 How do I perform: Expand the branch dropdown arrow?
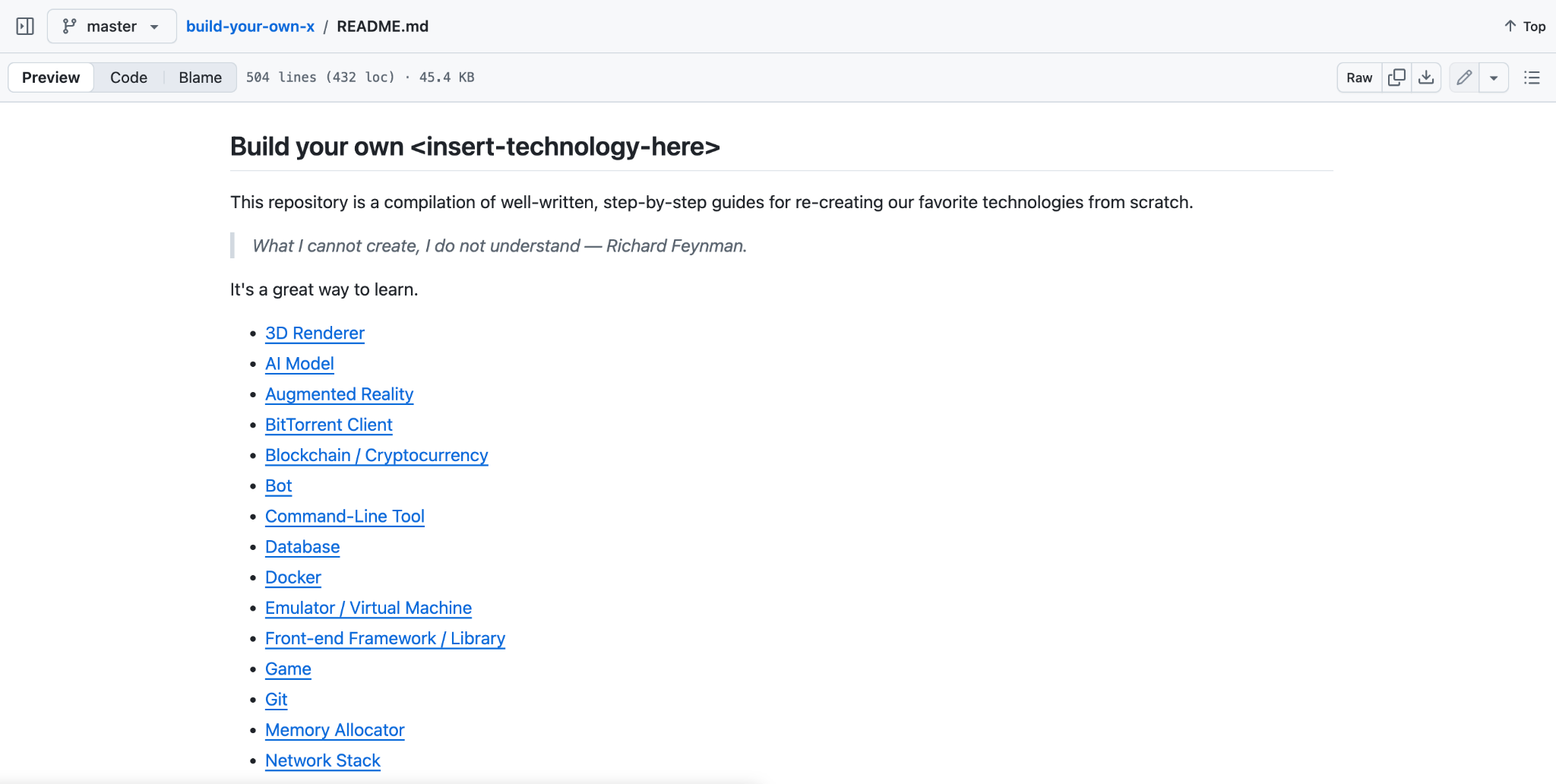(153, 26)
